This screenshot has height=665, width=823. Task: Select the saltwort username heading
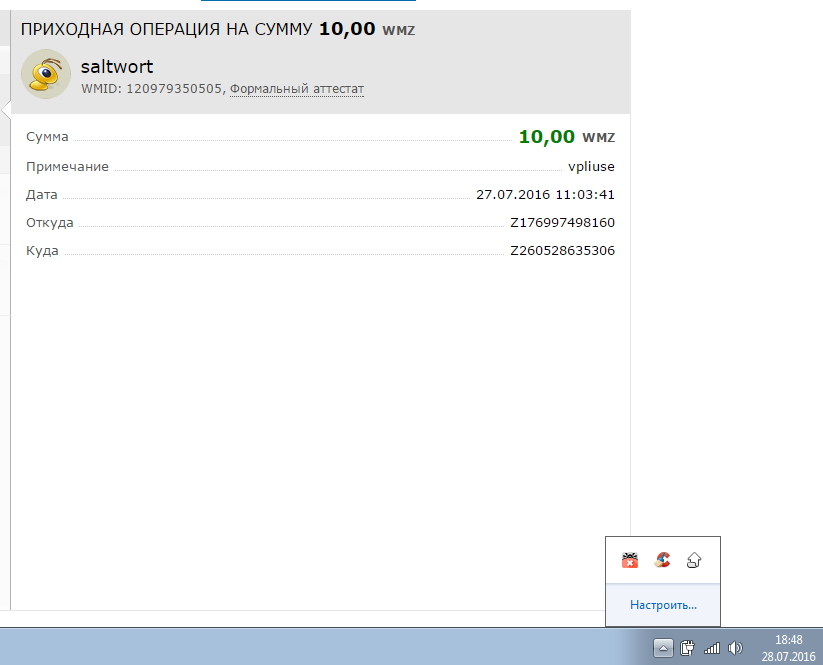point(117,67)
